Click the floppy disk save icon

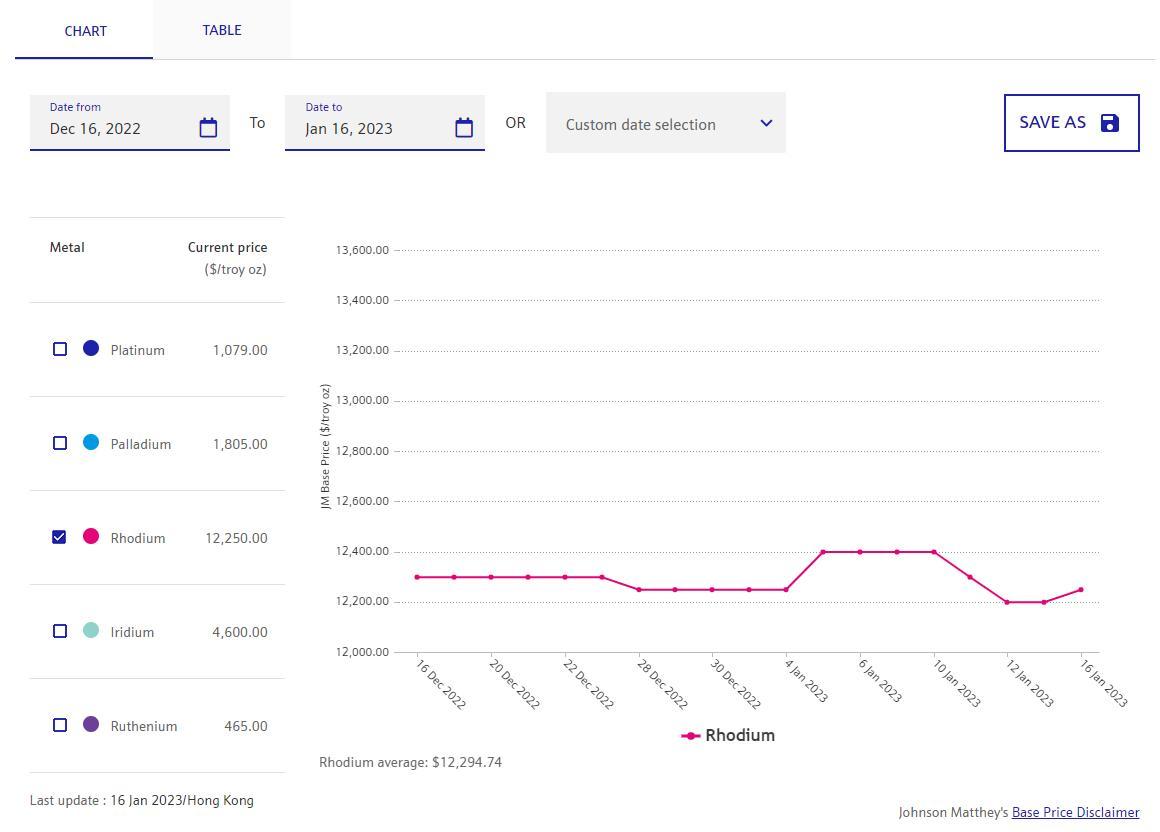coord(1110,123)
